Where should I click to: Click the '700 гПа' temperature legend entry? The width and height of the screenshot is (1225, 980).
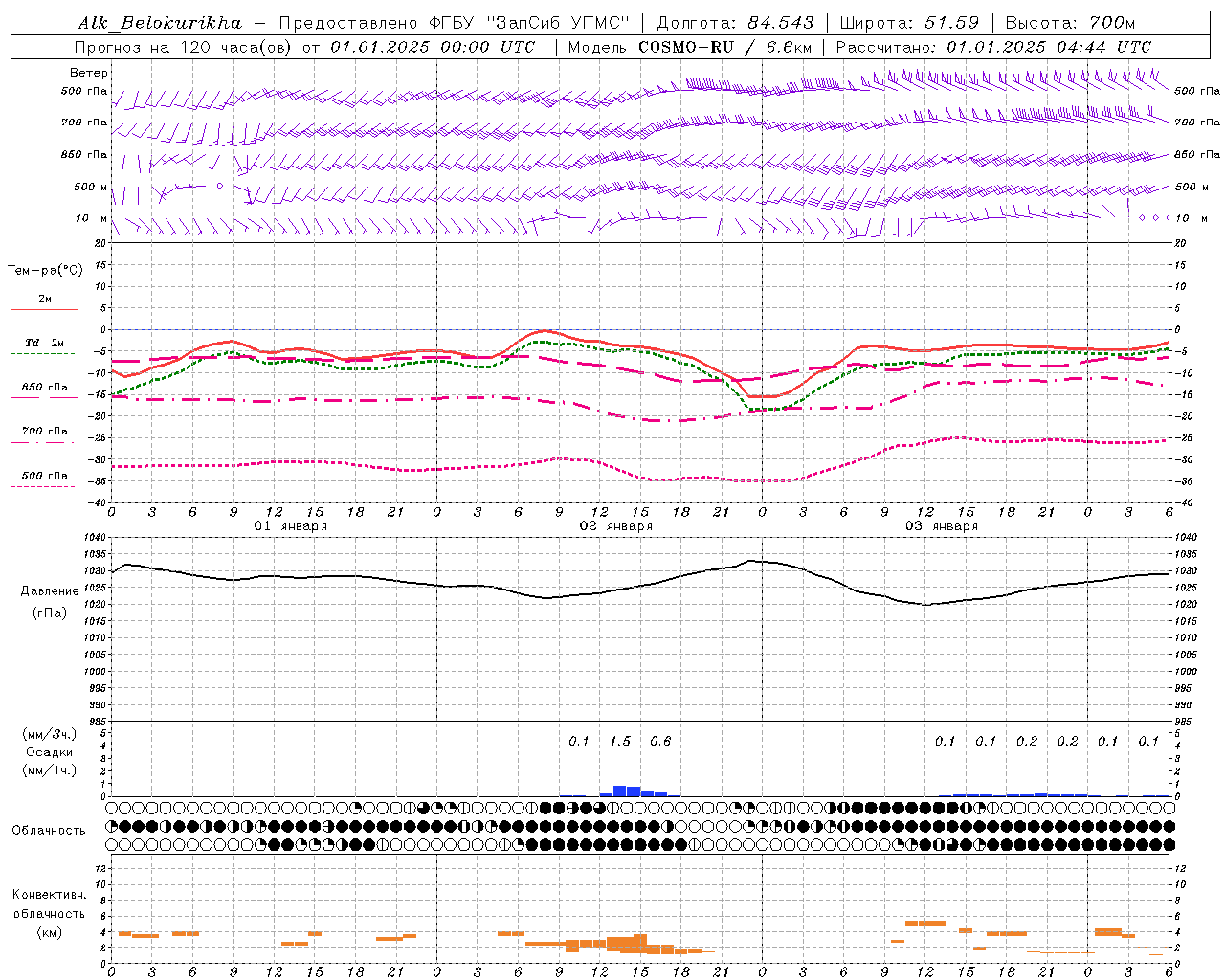click(45, 432)
